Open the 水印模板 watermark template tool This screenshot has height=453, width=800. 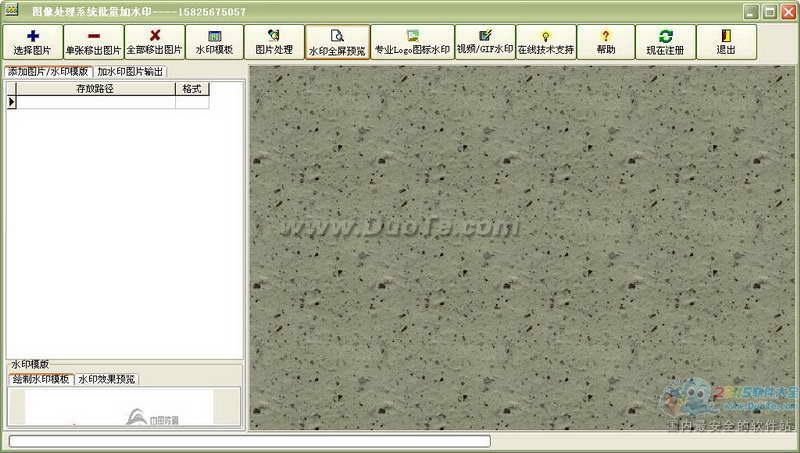214,42
